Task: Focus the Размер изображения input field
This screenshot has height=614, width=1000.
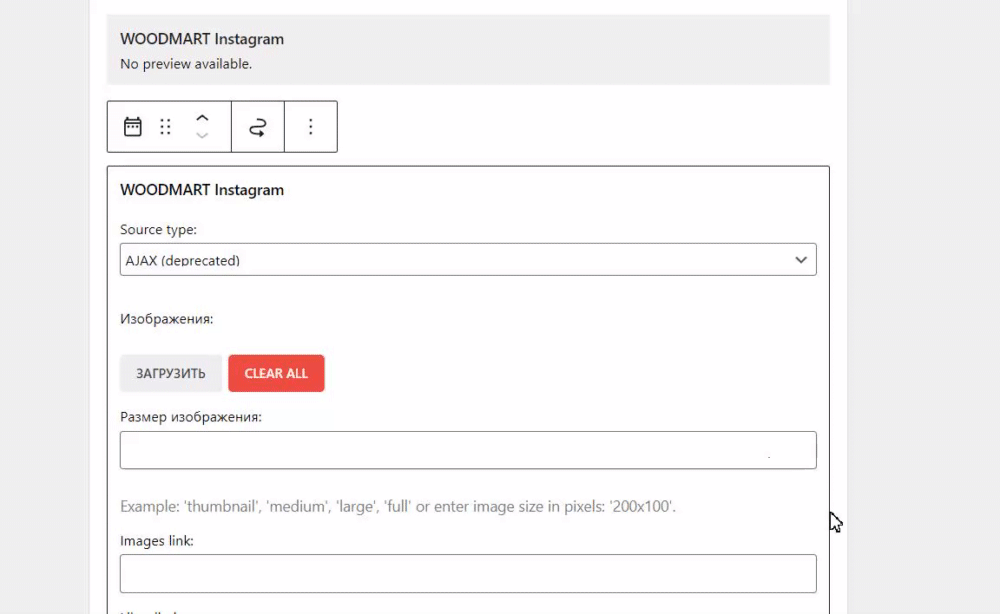Action: point(468,450)
